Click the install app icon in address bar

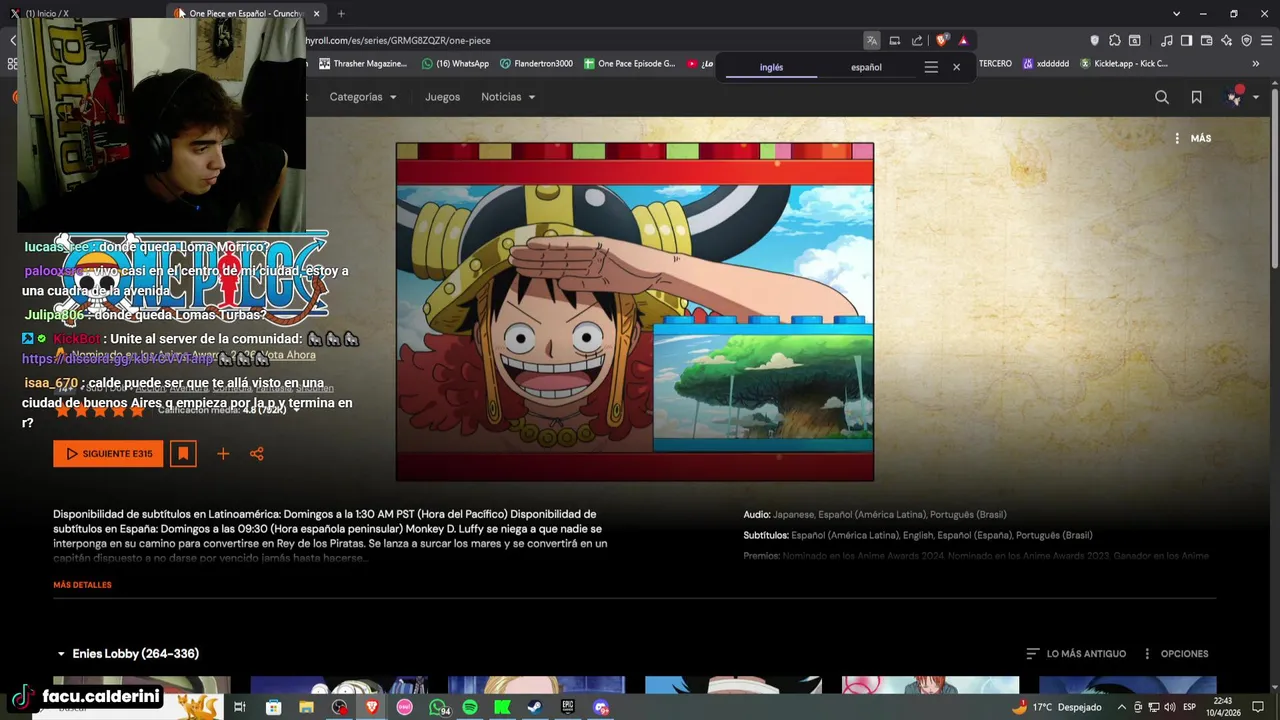[x=895, y=40]
